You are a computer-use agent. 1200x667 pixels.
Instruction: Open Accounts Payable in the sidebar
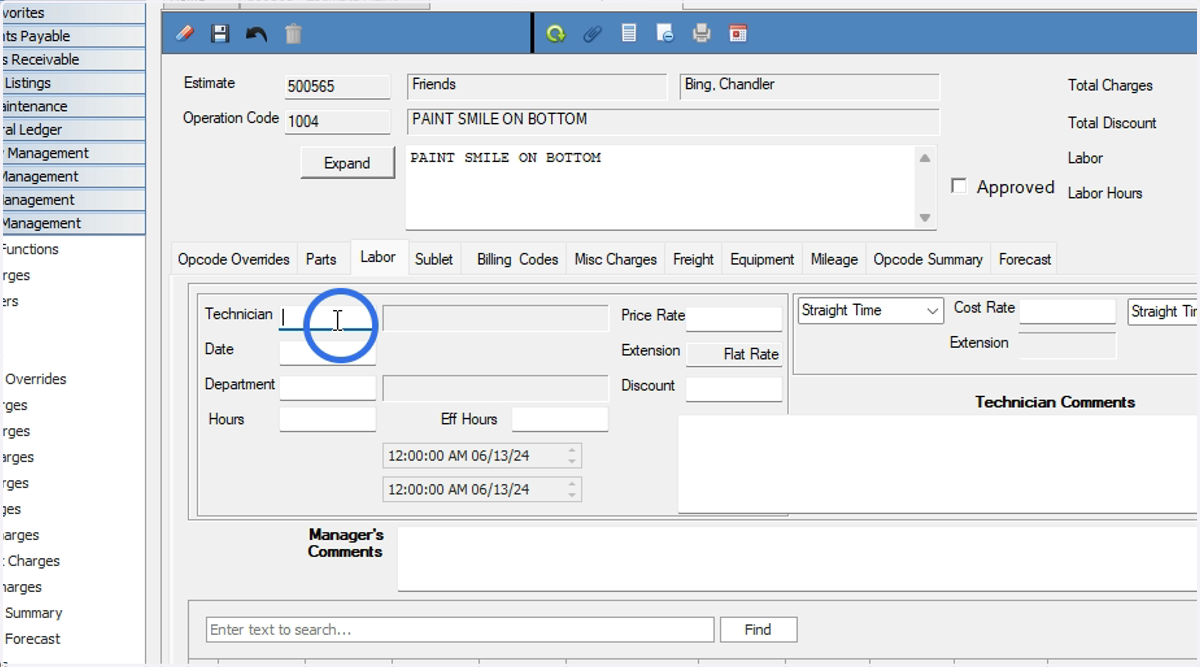[72, 36]
